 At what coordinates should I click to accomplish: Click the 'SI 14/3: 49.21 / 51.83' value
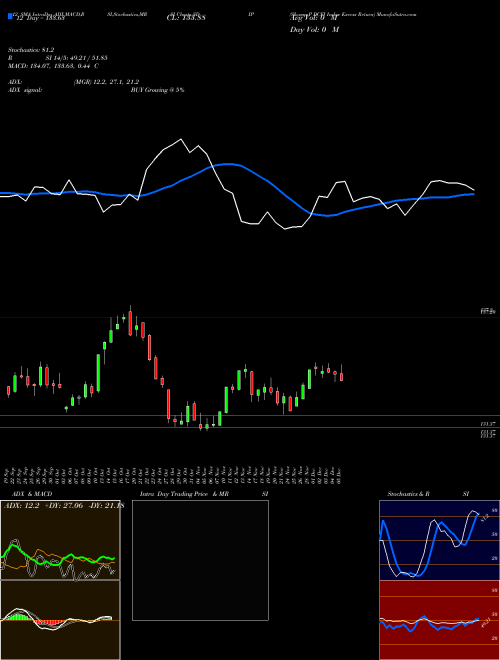[x=77, y=58]
